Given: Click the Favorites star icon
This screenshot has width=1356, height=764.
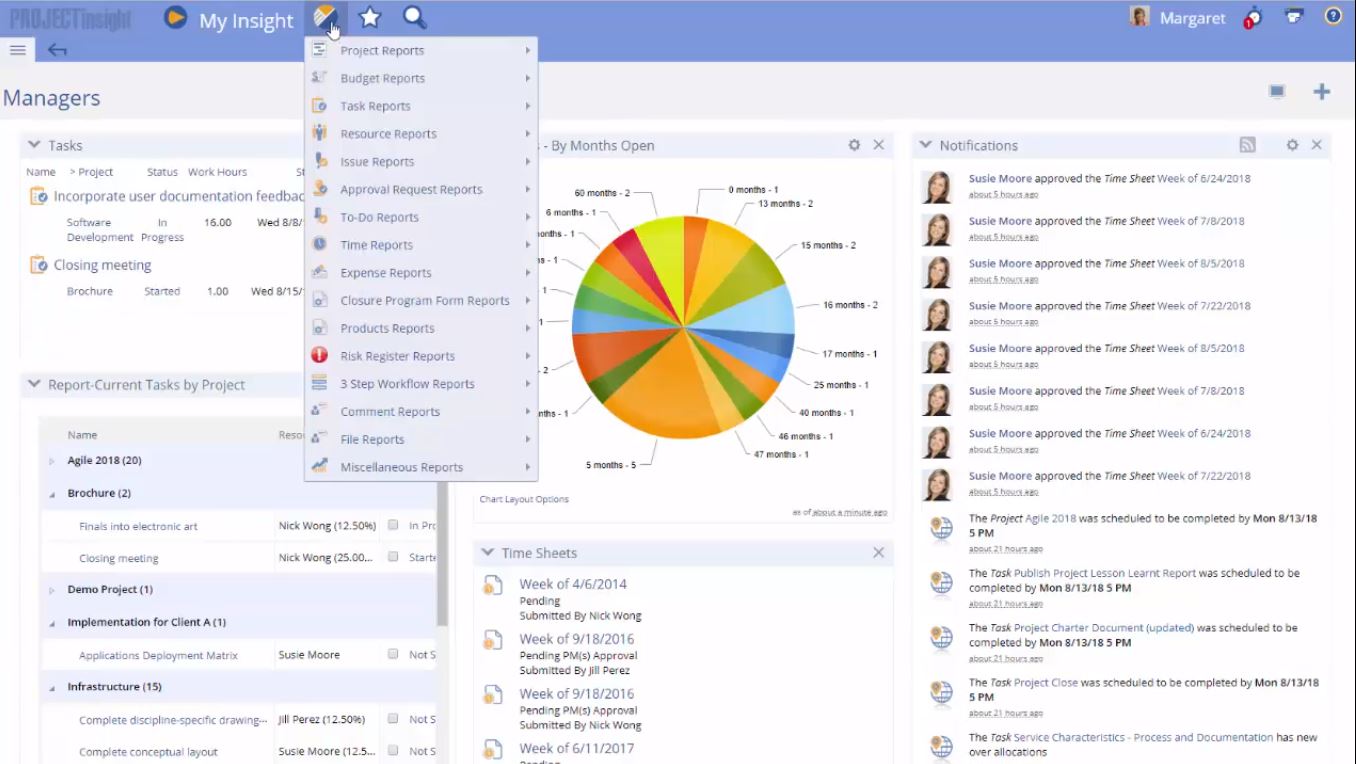Looking at the screenshot, I should tap(370, 17).
